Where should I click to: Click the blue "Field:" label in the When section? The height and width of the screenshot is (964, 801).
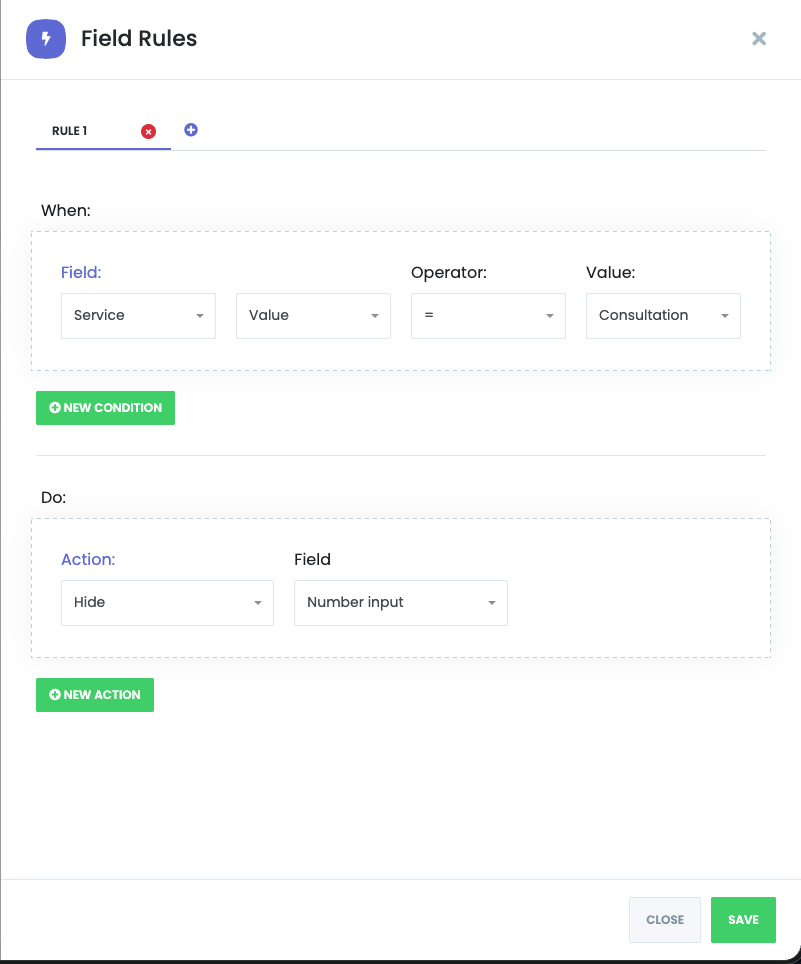click(81, 272)
